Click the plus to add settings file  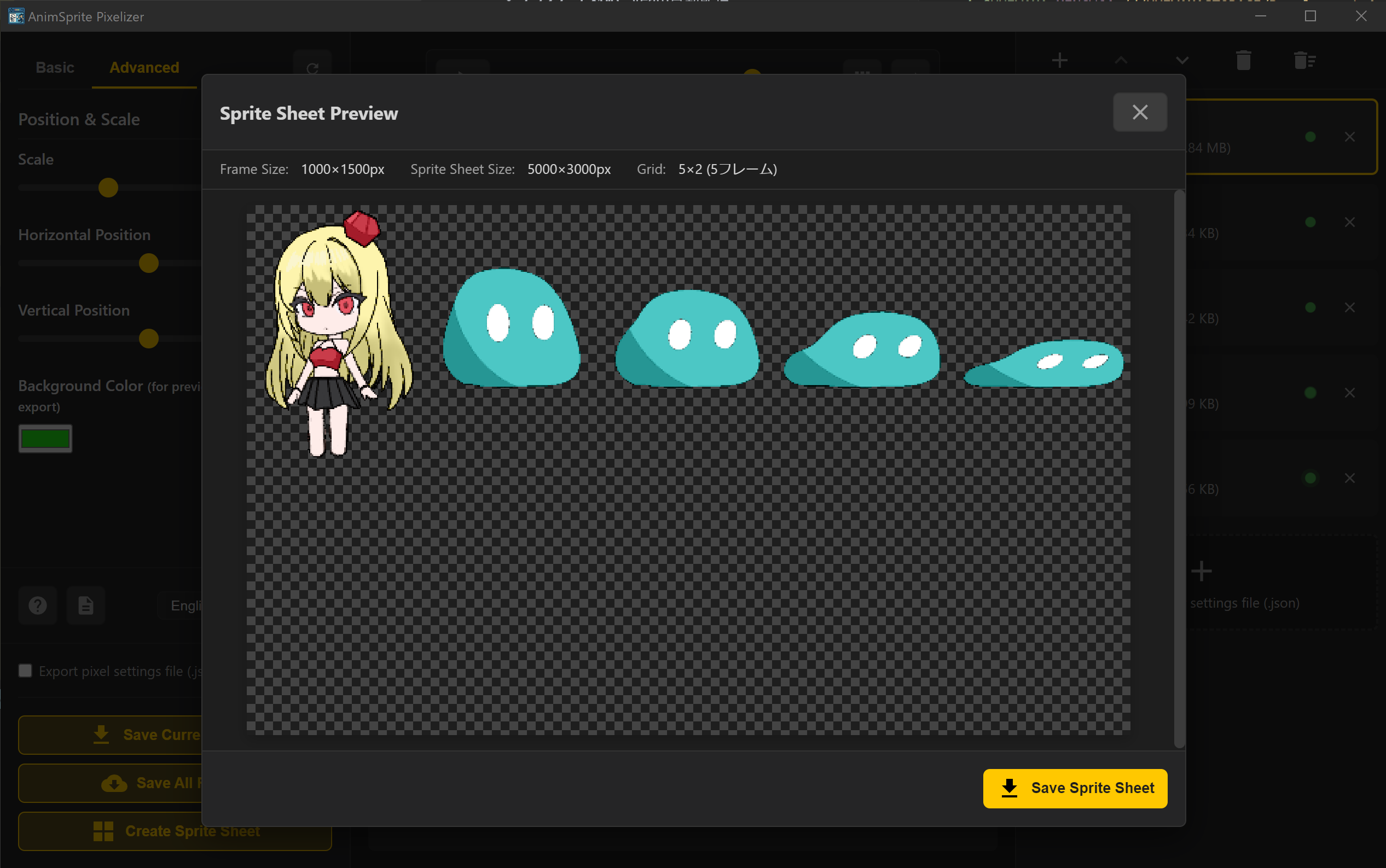(x=1201, y=571)
